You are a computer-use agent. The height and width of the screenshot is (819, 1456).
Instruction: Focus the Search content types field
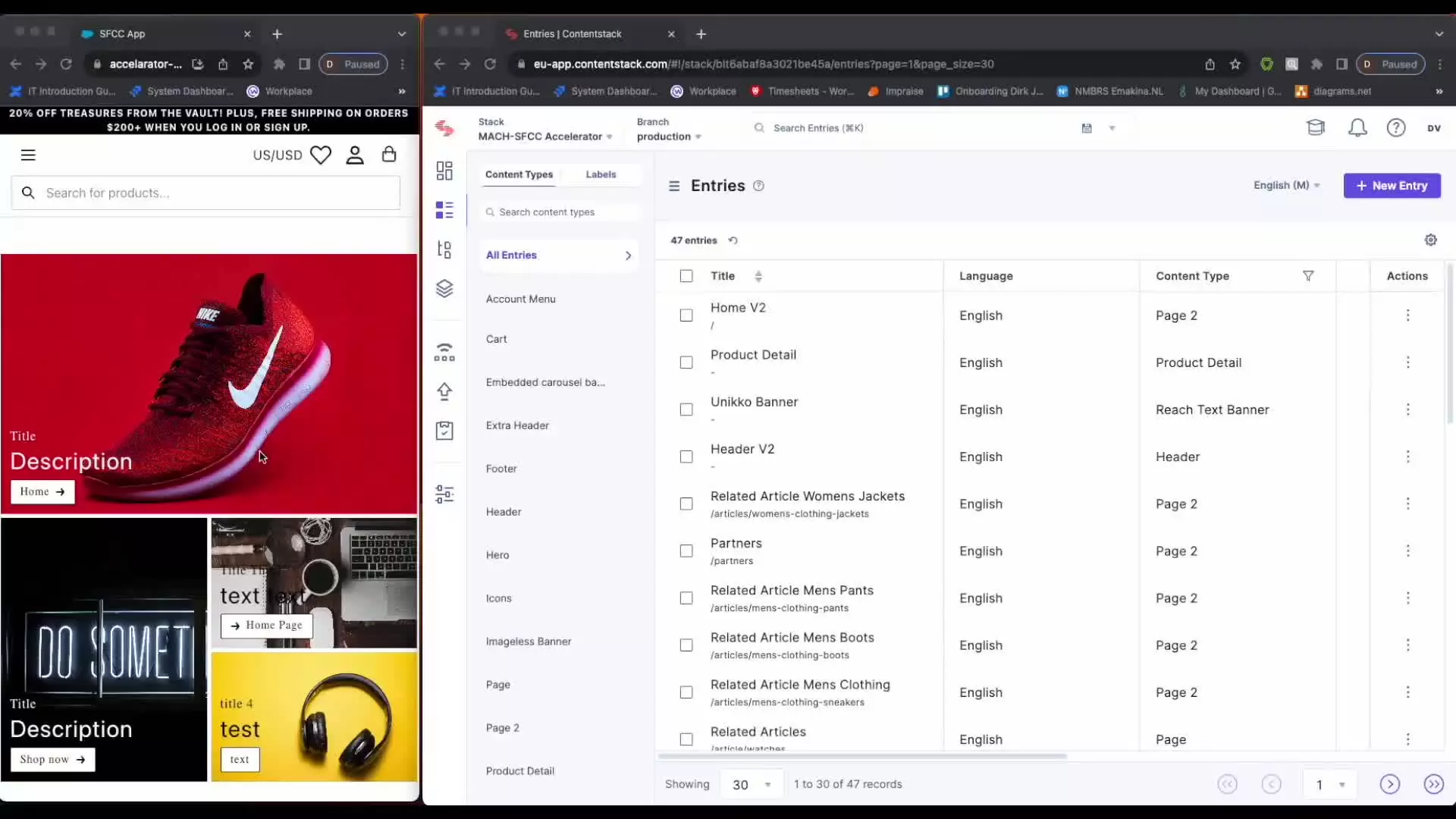click(561, 212)
